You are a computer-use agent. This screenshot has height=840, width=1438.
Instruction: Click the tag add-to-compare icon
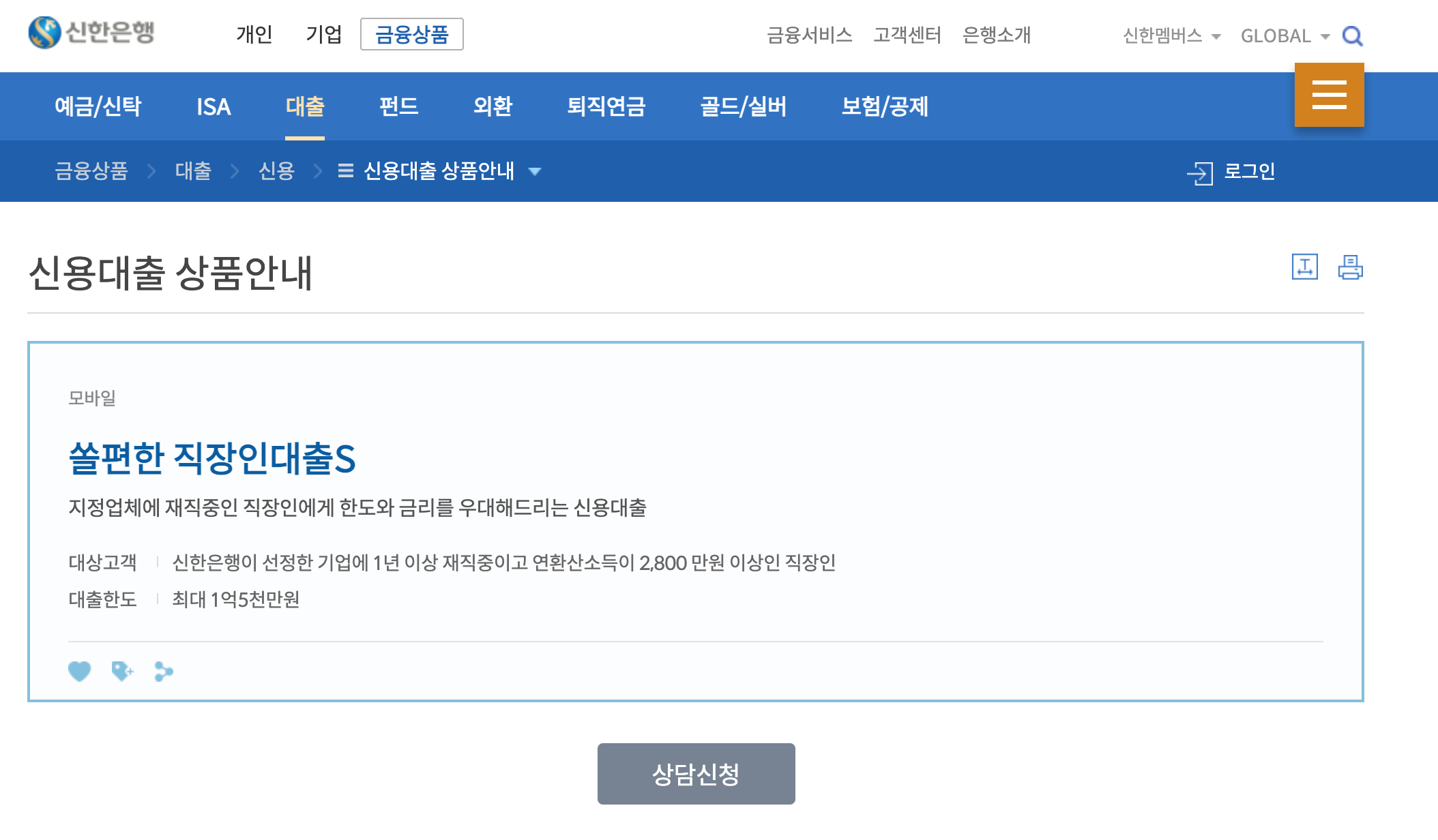pyautogui.click(x=122, y=672)
